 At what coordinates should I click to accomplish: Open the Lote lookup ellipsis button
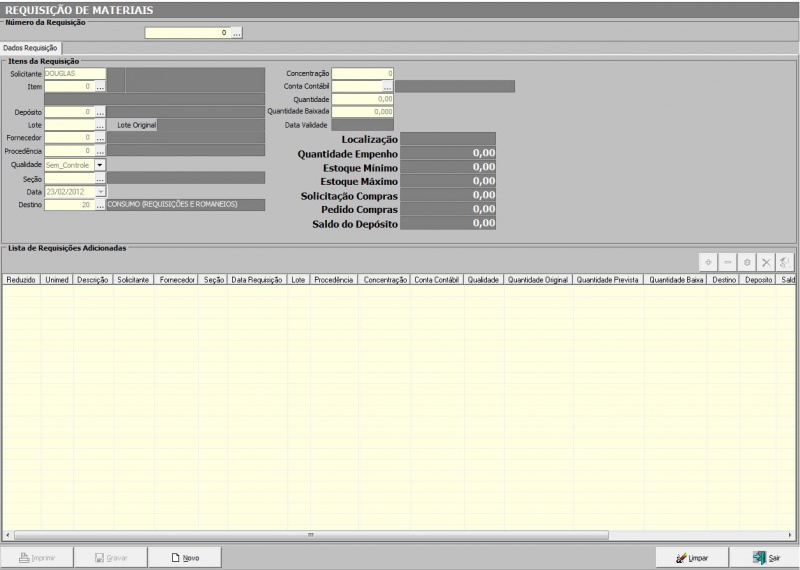[100, 125]
